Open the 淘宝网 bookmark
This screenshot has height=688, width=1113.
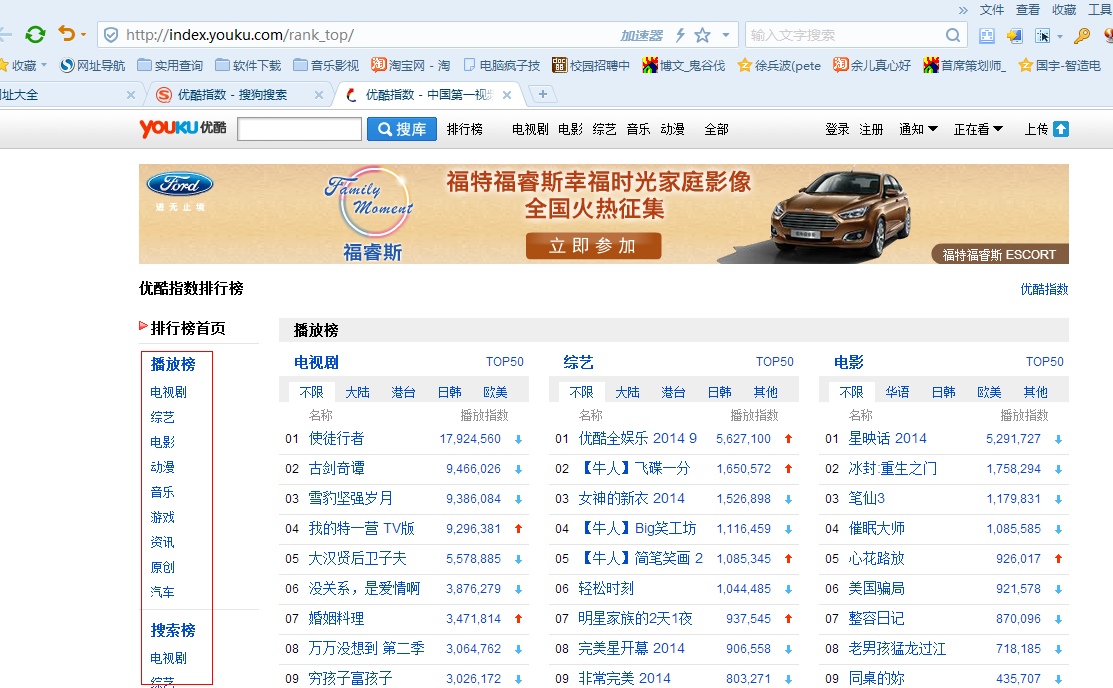pyautogui.click(x=410, y=65)
